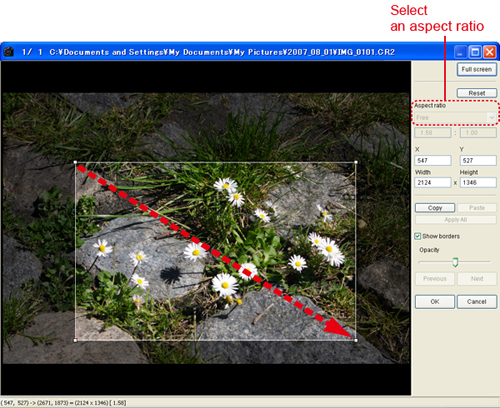
Task: Copy the trimming settings
Action: click(435, 208)
